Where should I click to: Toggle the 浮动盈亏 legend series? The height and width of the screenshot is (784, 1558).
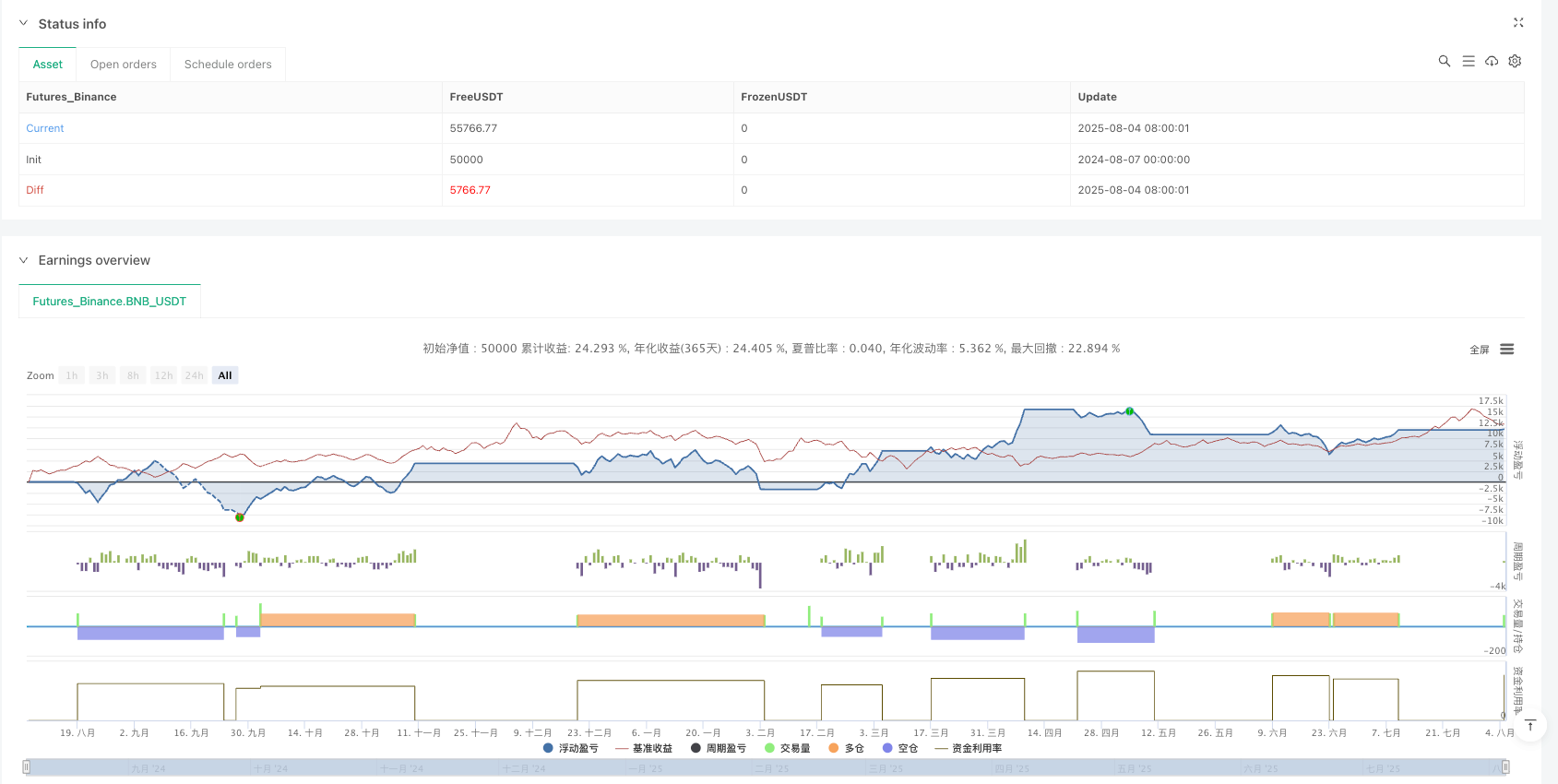(571, 748)
